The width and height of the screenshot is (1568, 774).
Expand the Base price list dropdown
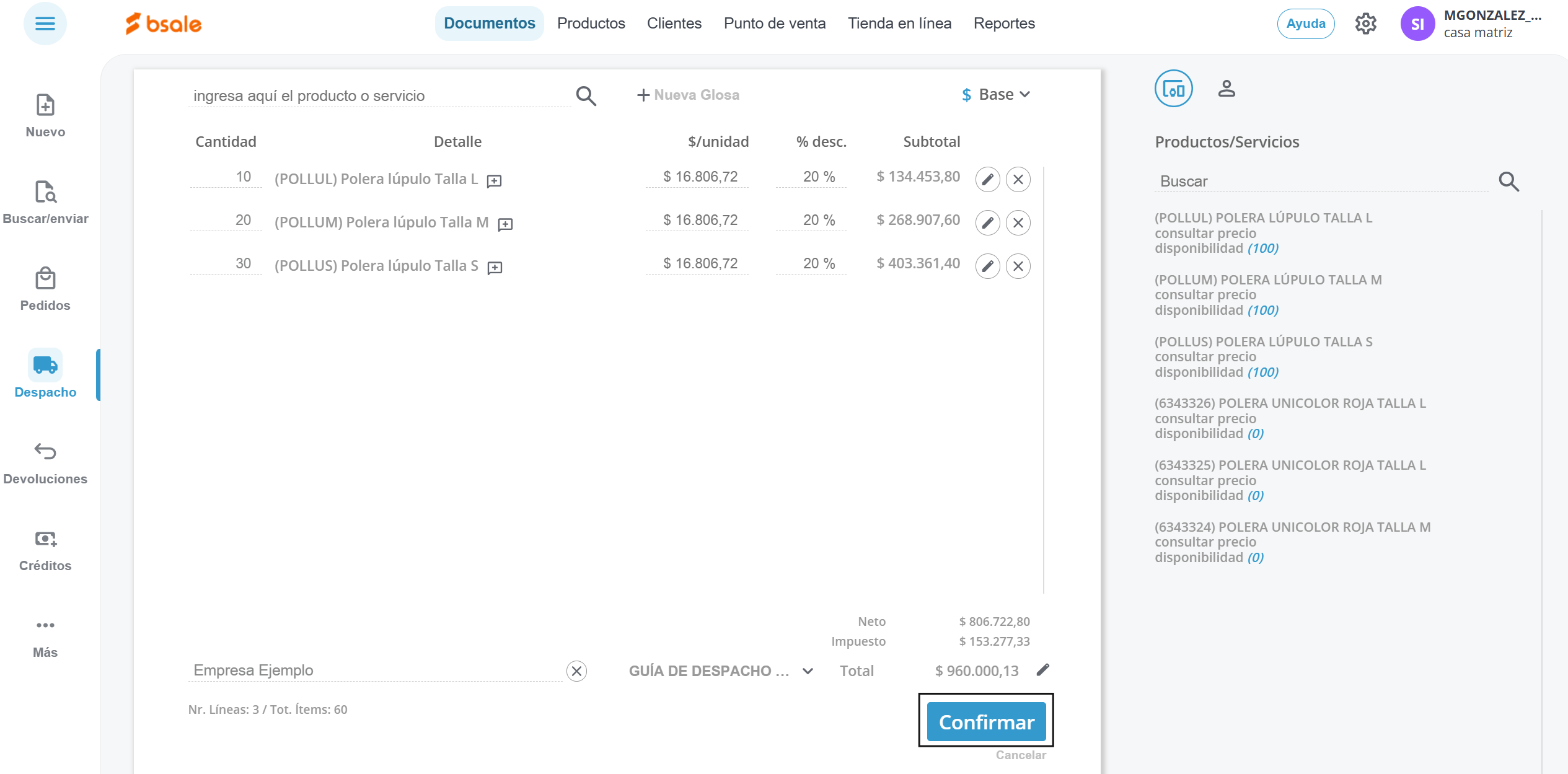[x=997, y=95]
